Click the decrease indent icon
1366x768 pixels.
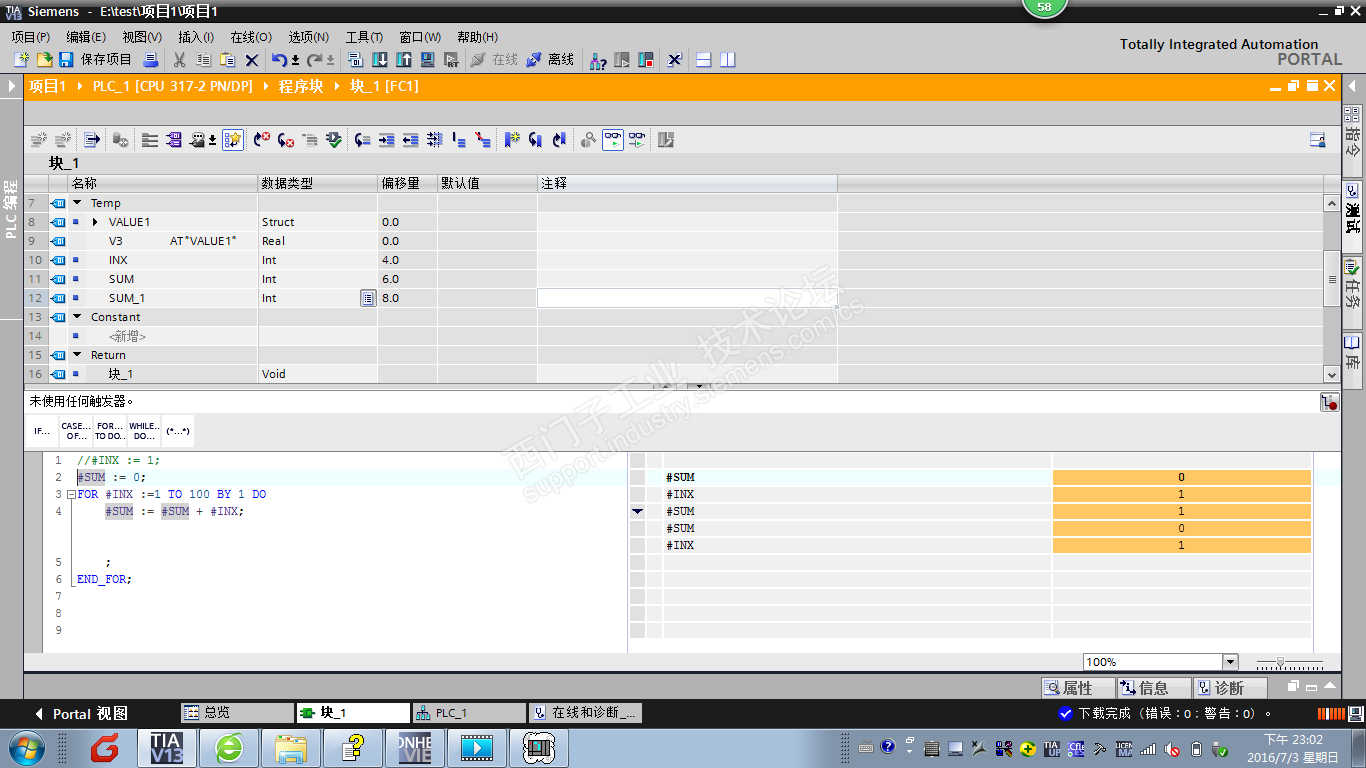point(410,140)
